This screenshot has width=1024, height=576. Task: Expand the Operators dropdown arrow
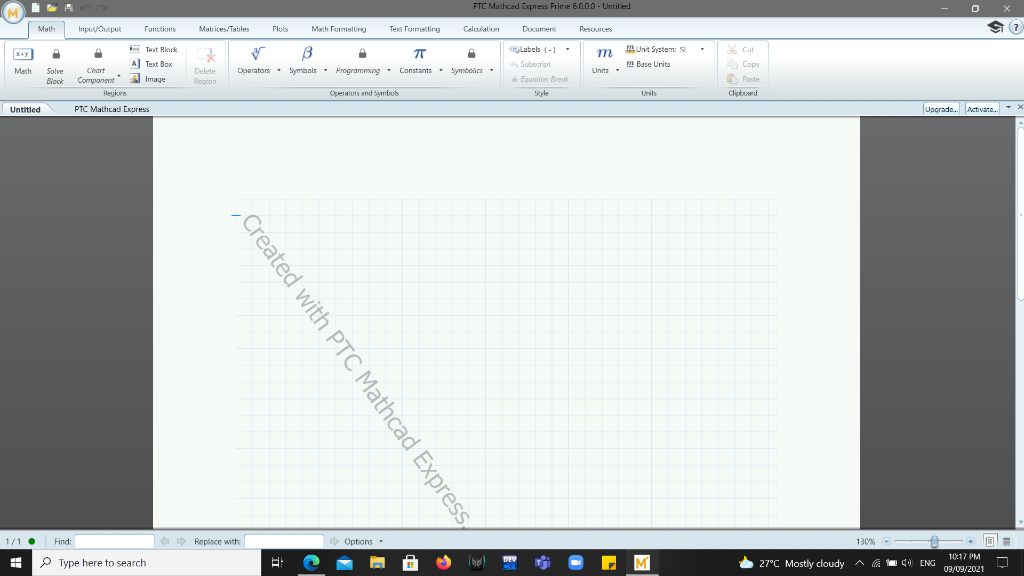pos(279,71)
